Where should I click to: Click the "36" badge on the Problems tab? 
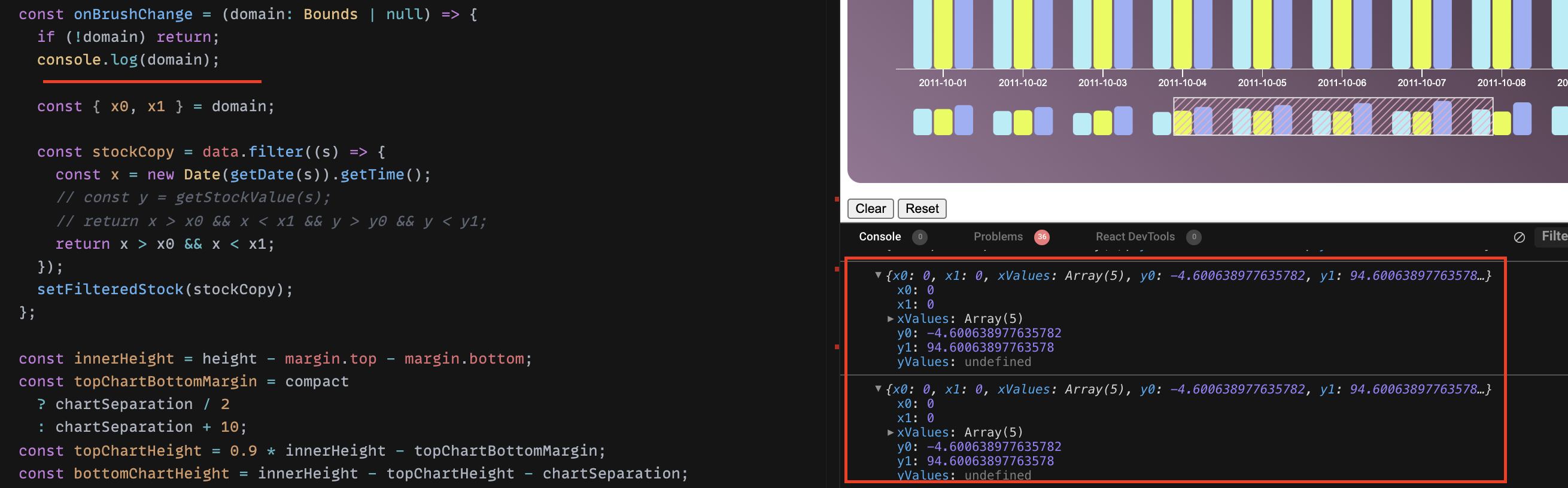pos(1041,237)
